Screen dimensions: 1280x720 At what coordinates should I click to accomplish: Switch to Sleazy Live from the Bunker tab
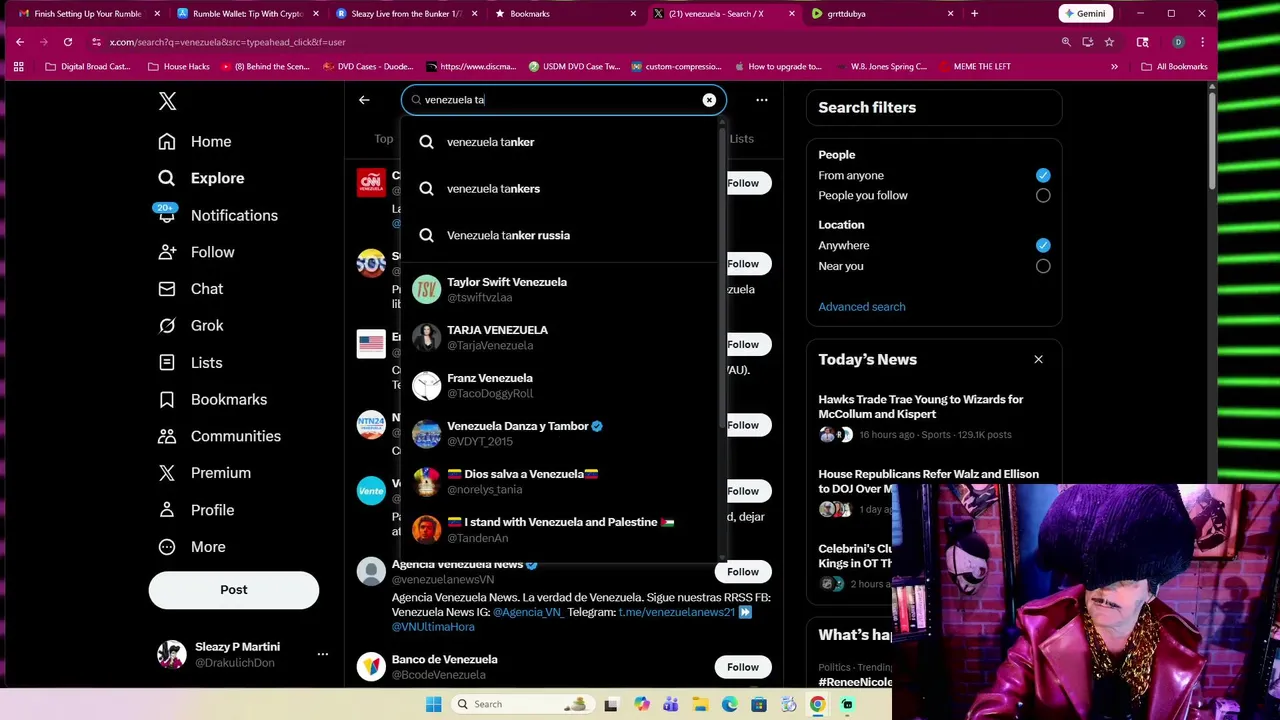407,14
